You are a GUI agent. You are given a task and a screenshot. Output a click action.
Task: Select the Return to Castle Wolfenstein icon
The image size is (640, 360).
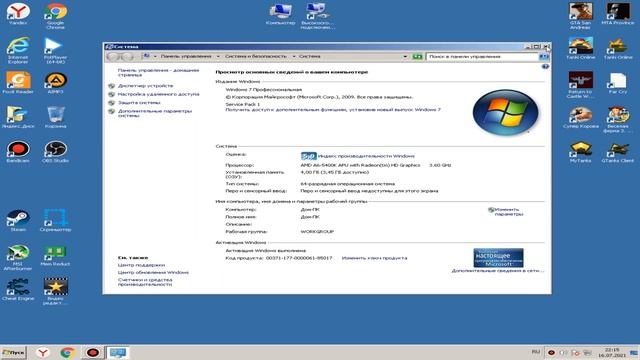[580, 84]
